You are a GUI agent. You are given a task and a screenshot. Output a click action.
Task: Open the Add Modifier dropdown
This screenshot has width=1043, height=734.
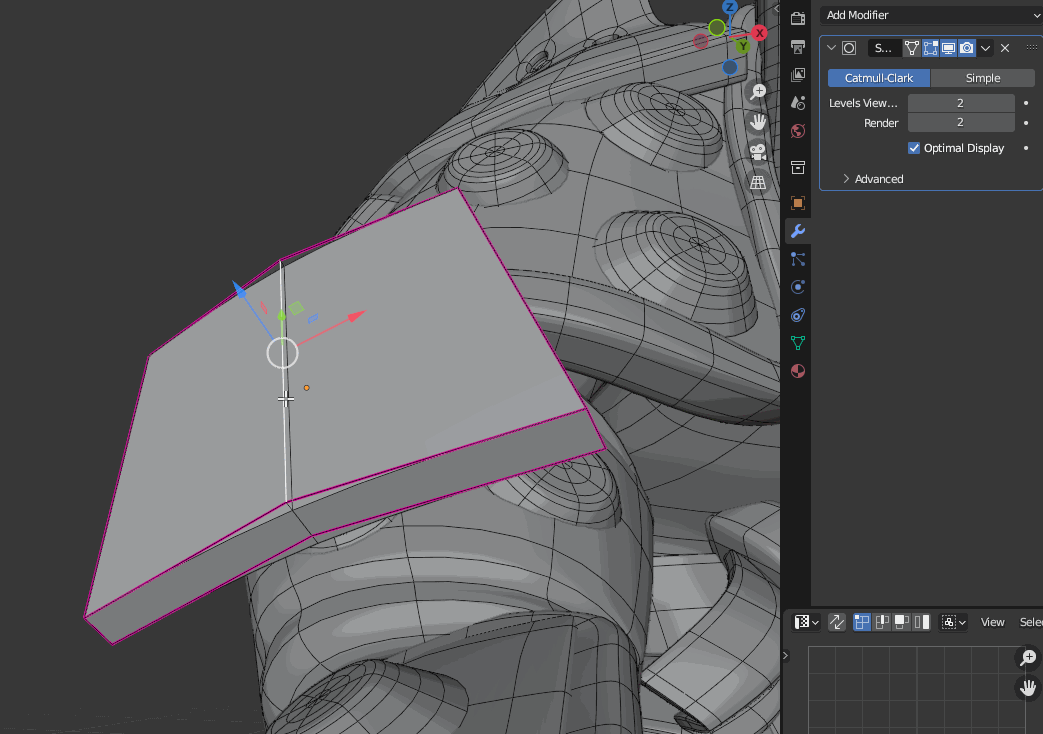(931, 15)
